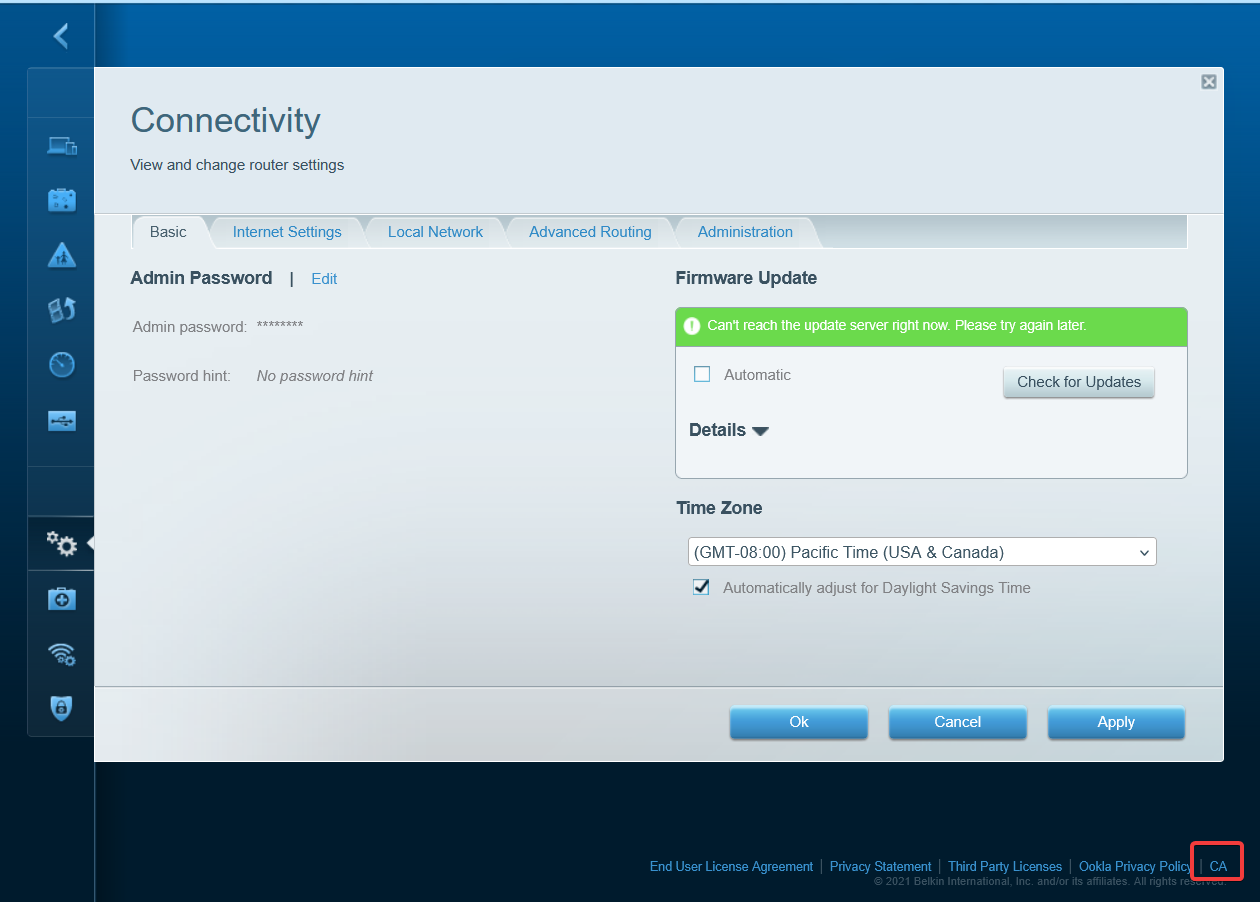Switch to the Internet Settings tab
The image size is (1260, 902).
click(x=287, y=232)
